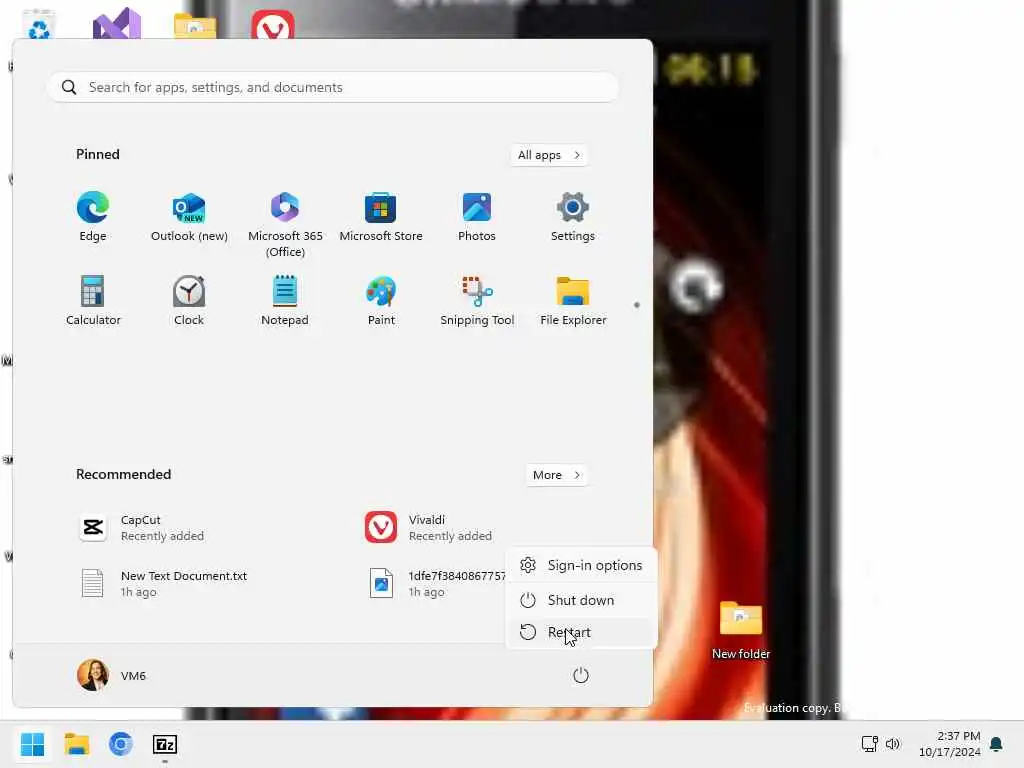Open the blue browser taskbar icon
Viewport: 1024px width, 768px height.
[x=120, y=744]
